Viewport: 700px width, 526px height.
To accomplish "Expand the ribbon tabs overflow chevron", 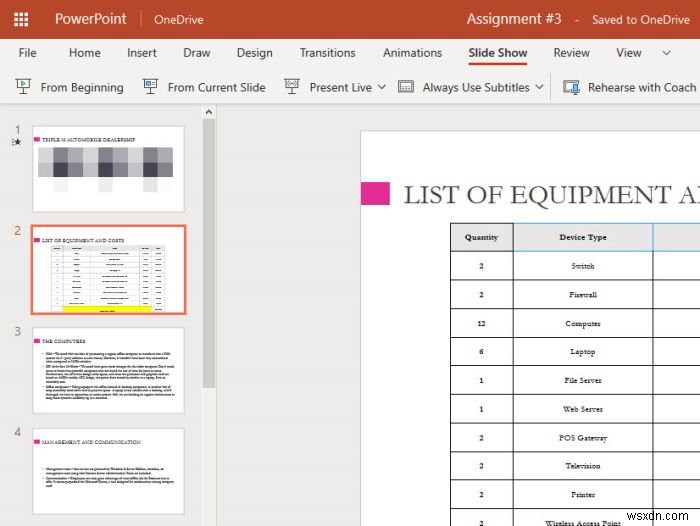I will click(666, 53).
